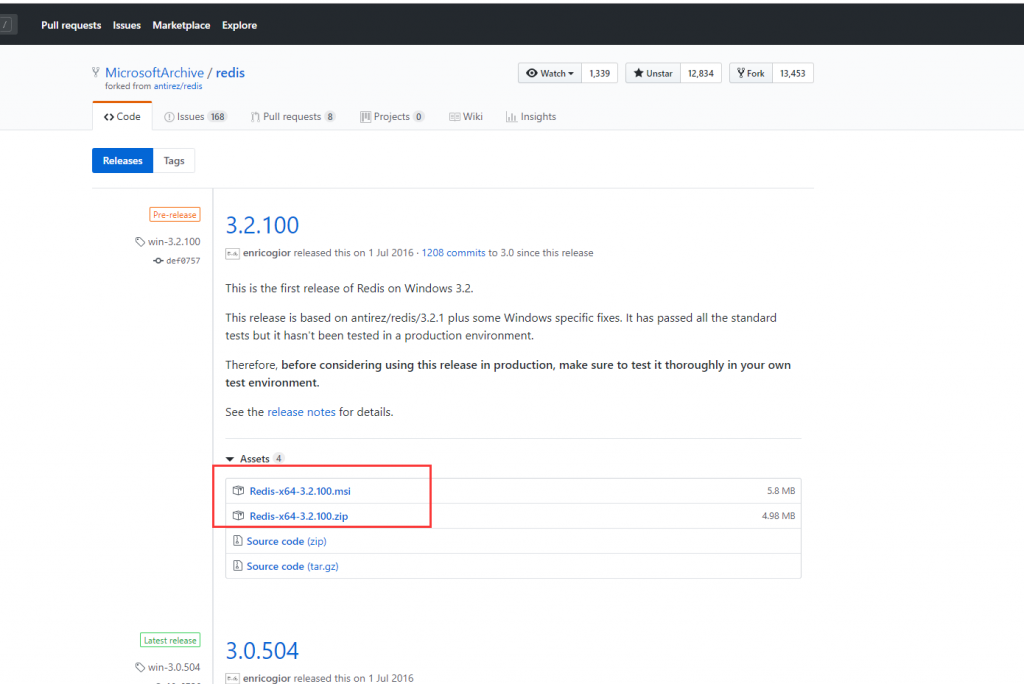
Task: Open the antirez/redis upstream link
Action: (x=178, y=86)
